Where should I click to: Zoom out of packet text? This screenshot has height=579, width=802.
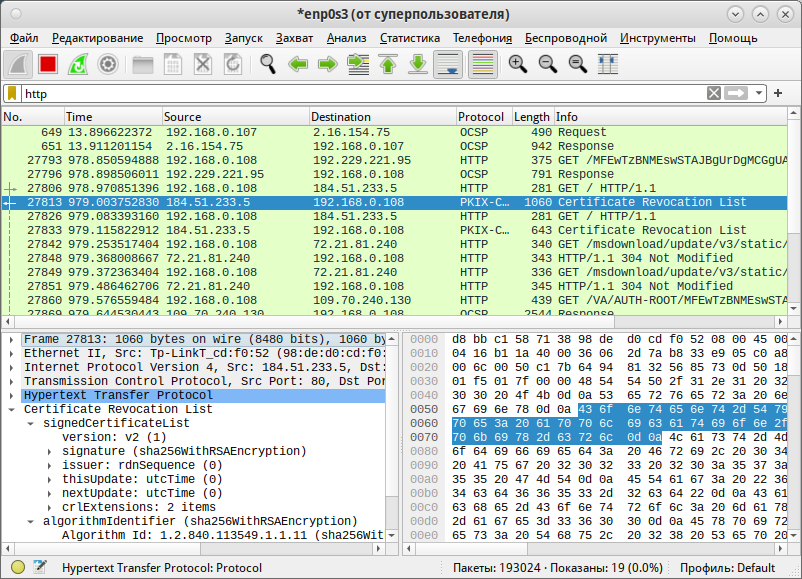(x=548, y=64)
